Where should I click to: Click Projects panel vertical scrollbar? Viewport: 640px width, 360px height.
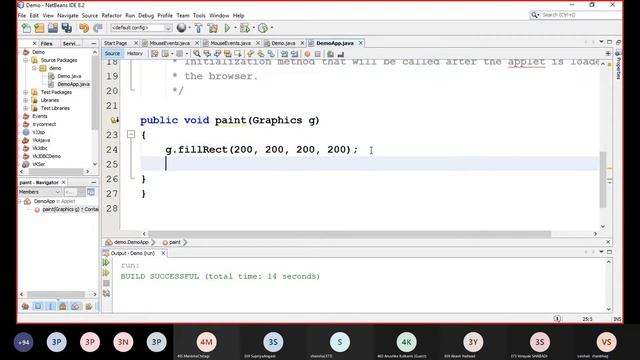coord(95,94)
